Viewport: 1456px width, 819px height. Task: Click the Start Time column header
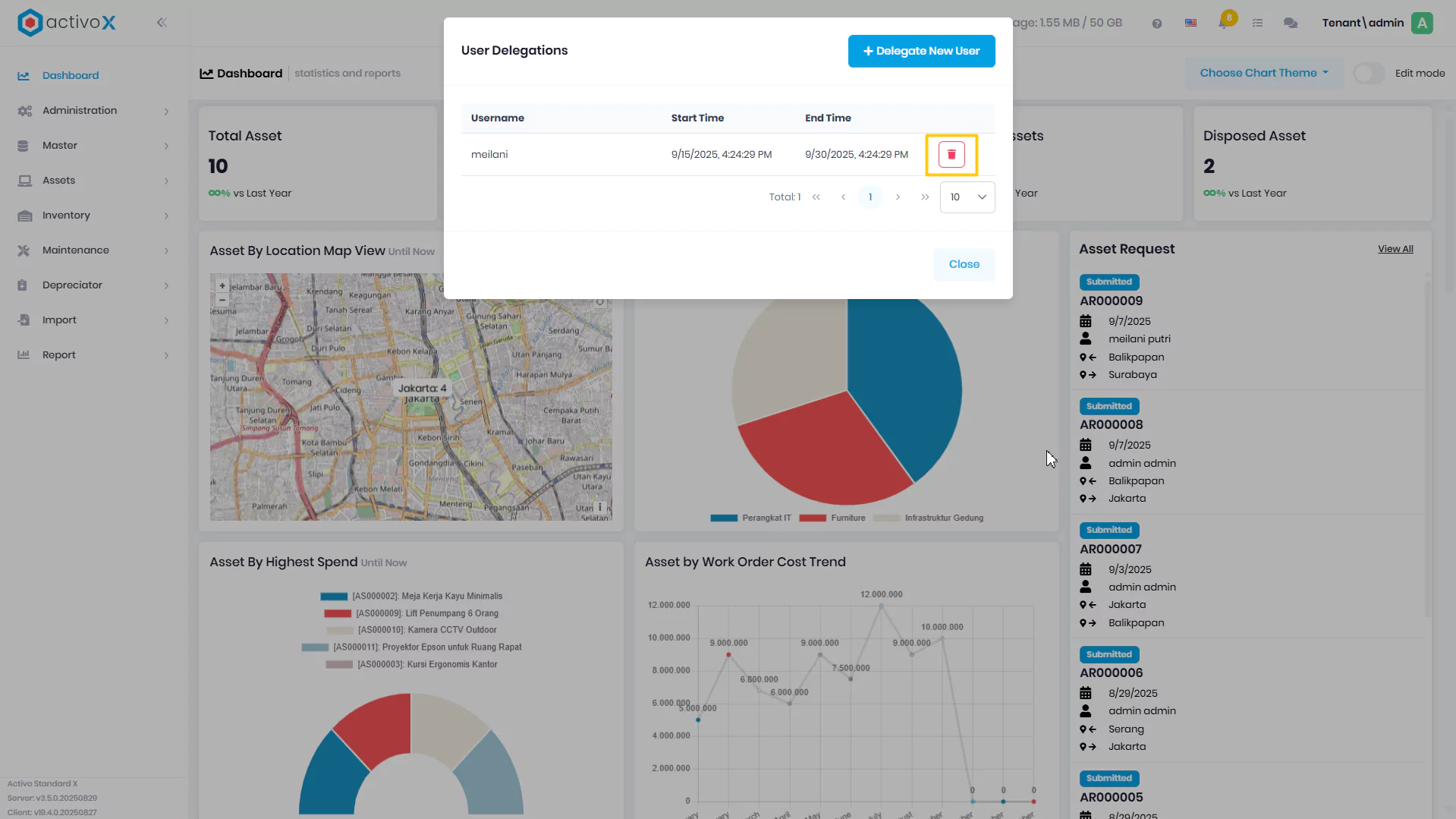point(697,118)
